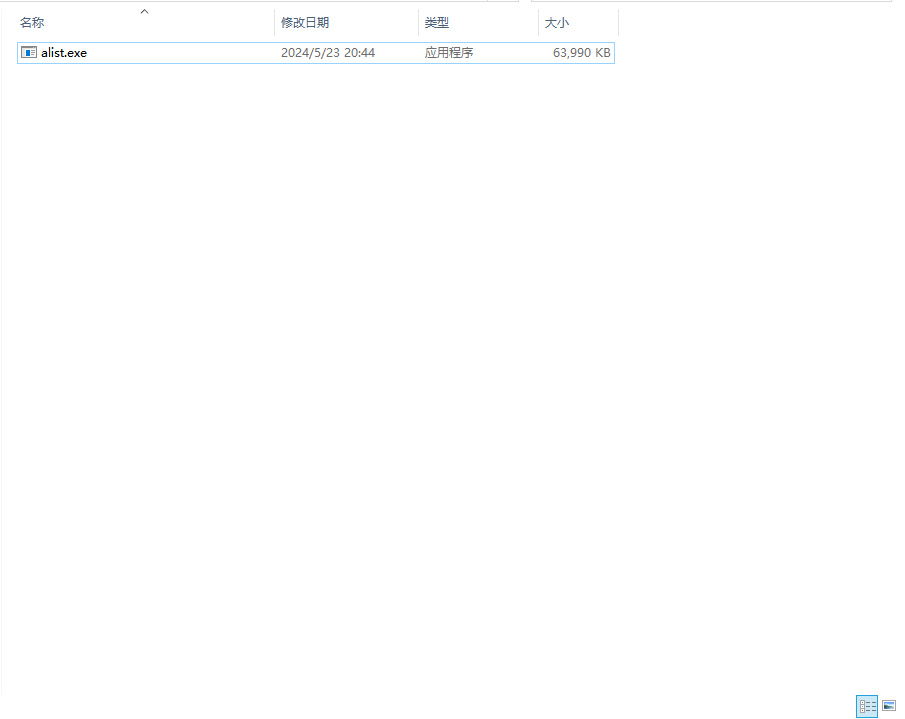This screenshot has height=719, width=905.
Task: Switch to large icons view
Action: pyautogui.click(x=889, y=706)
